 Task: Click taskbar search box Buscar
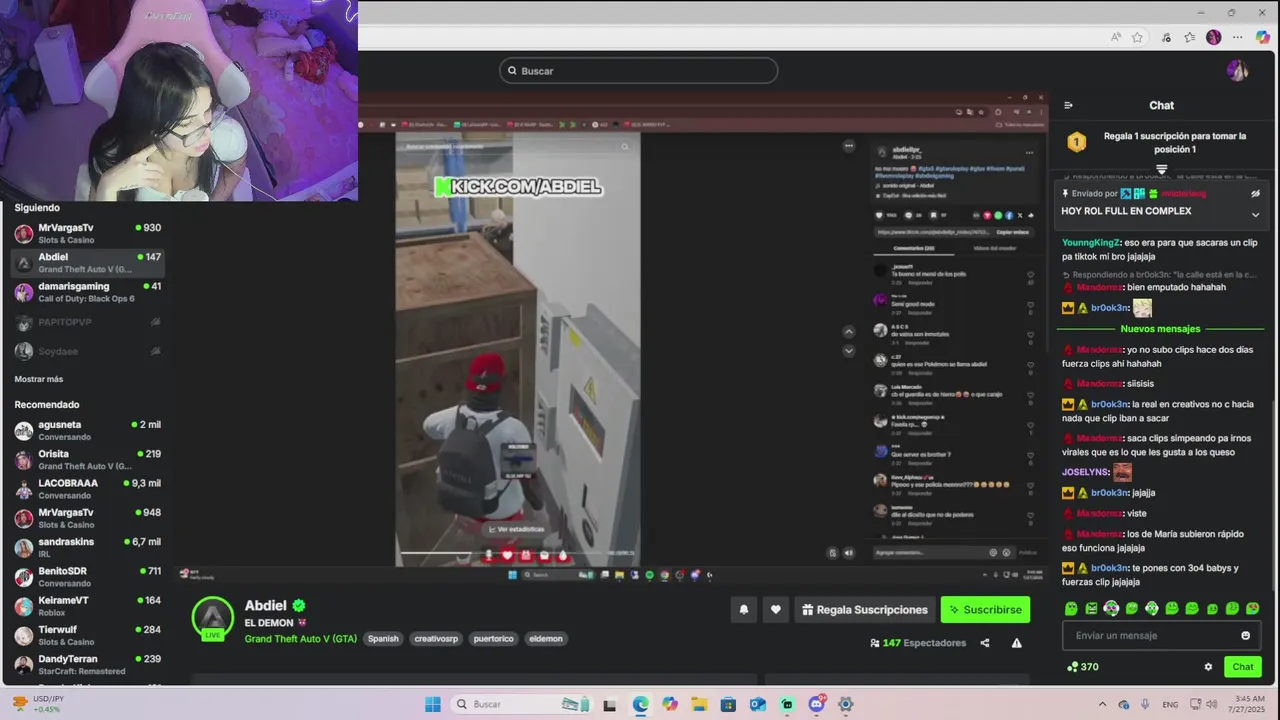coord(522,704)
